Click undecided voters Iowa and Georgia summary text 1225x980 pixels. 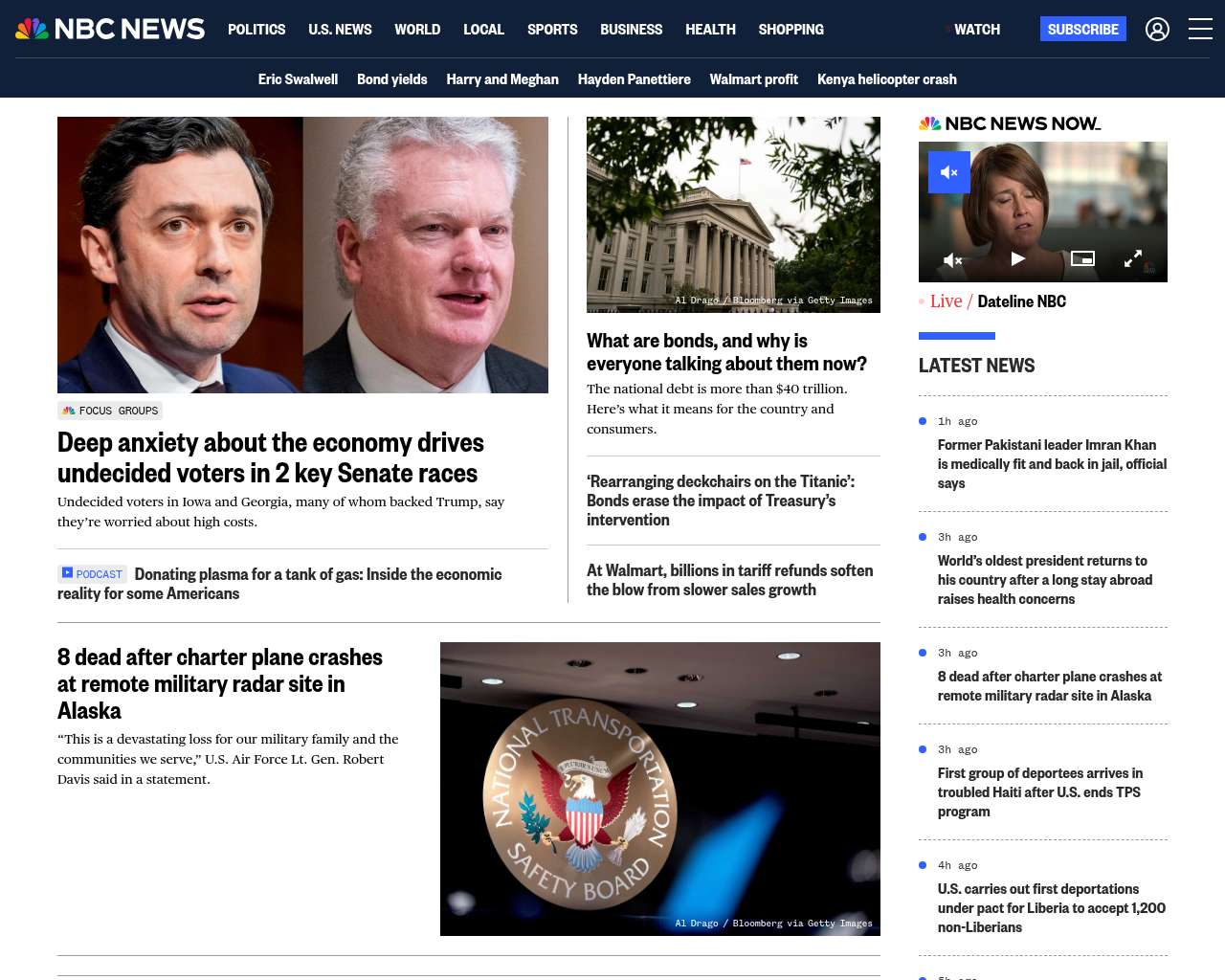(280, 511)
